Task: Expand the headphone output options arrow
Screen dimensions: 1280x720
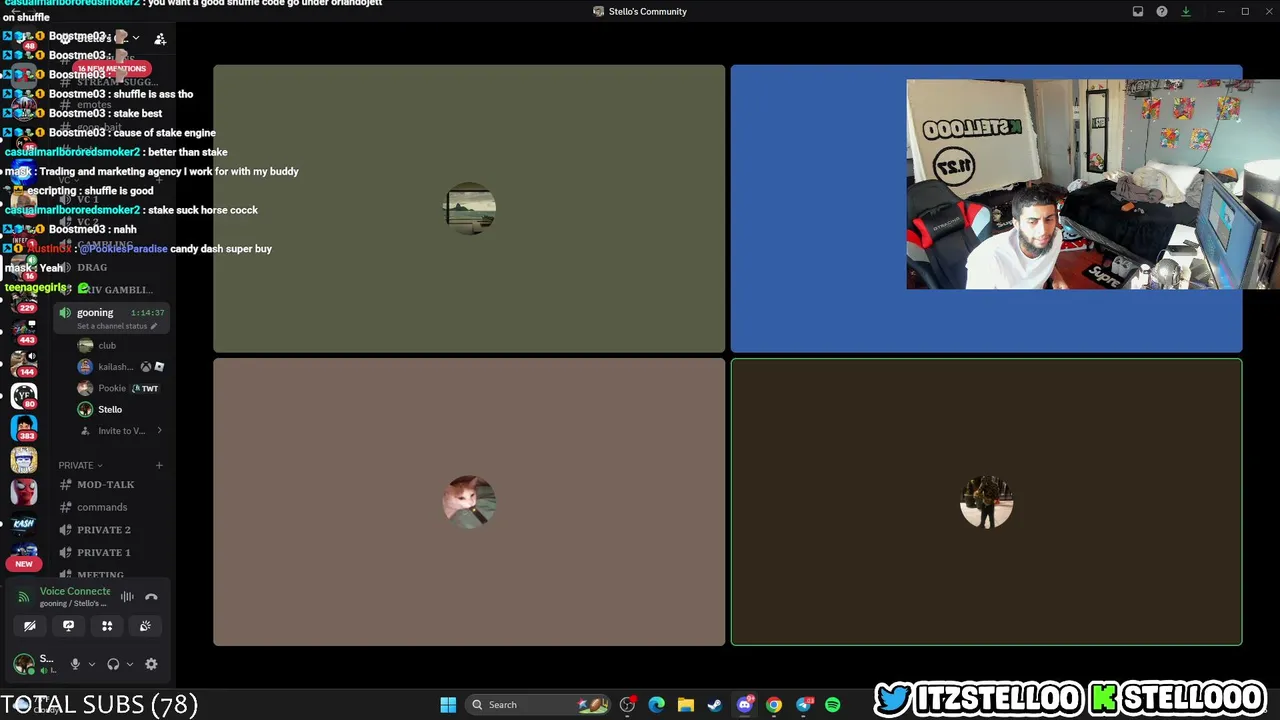Action: 129,664
